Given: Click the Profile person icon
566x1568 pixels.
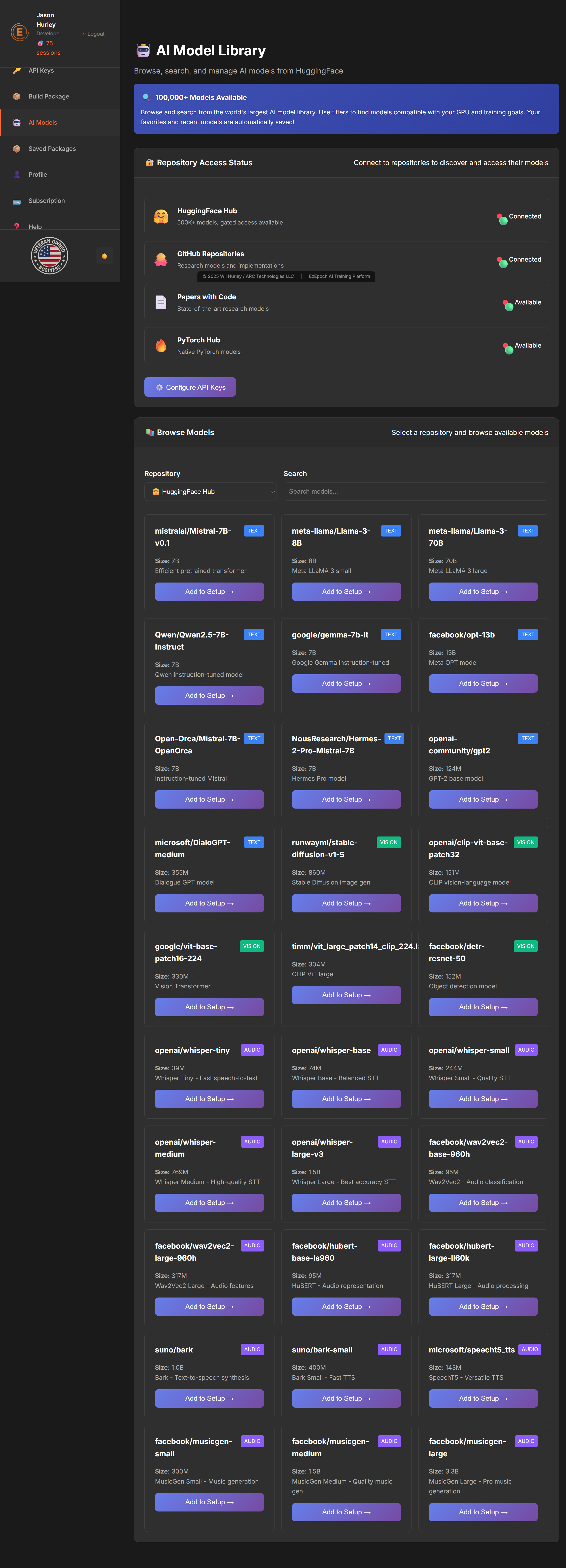Looking at the screenshot, I should (17, 175).
